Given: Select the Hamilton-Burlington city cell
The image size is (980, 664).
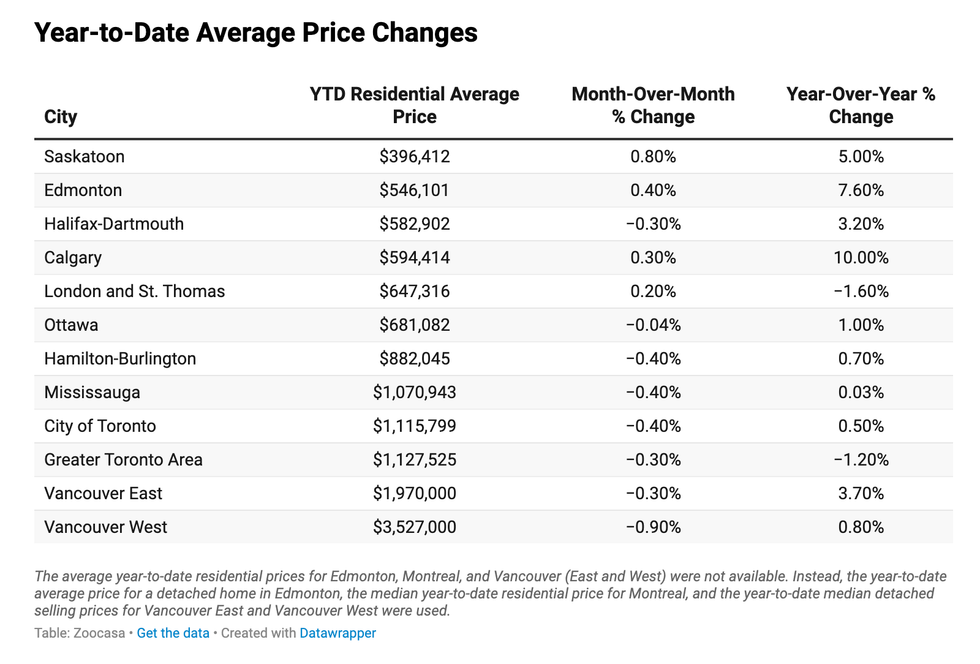Looking at the screenshot, I should [120, 359].
